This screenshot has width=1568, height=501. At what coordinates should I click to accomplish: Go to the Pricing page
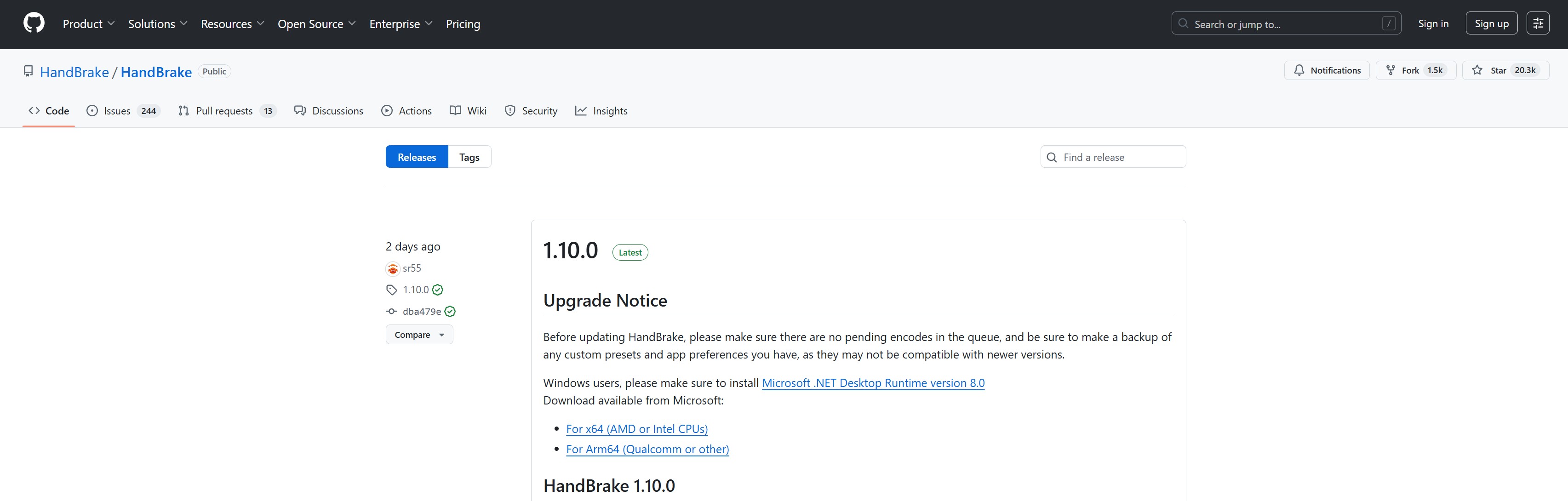pyautogui.click(x=463, y=24)
